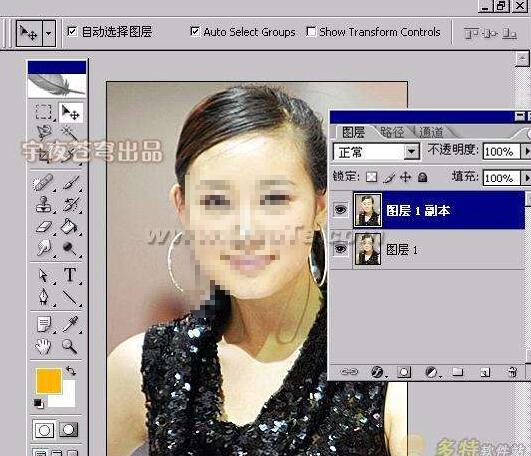Click the 图层 1 副本 thumbnail

point(367,210)
